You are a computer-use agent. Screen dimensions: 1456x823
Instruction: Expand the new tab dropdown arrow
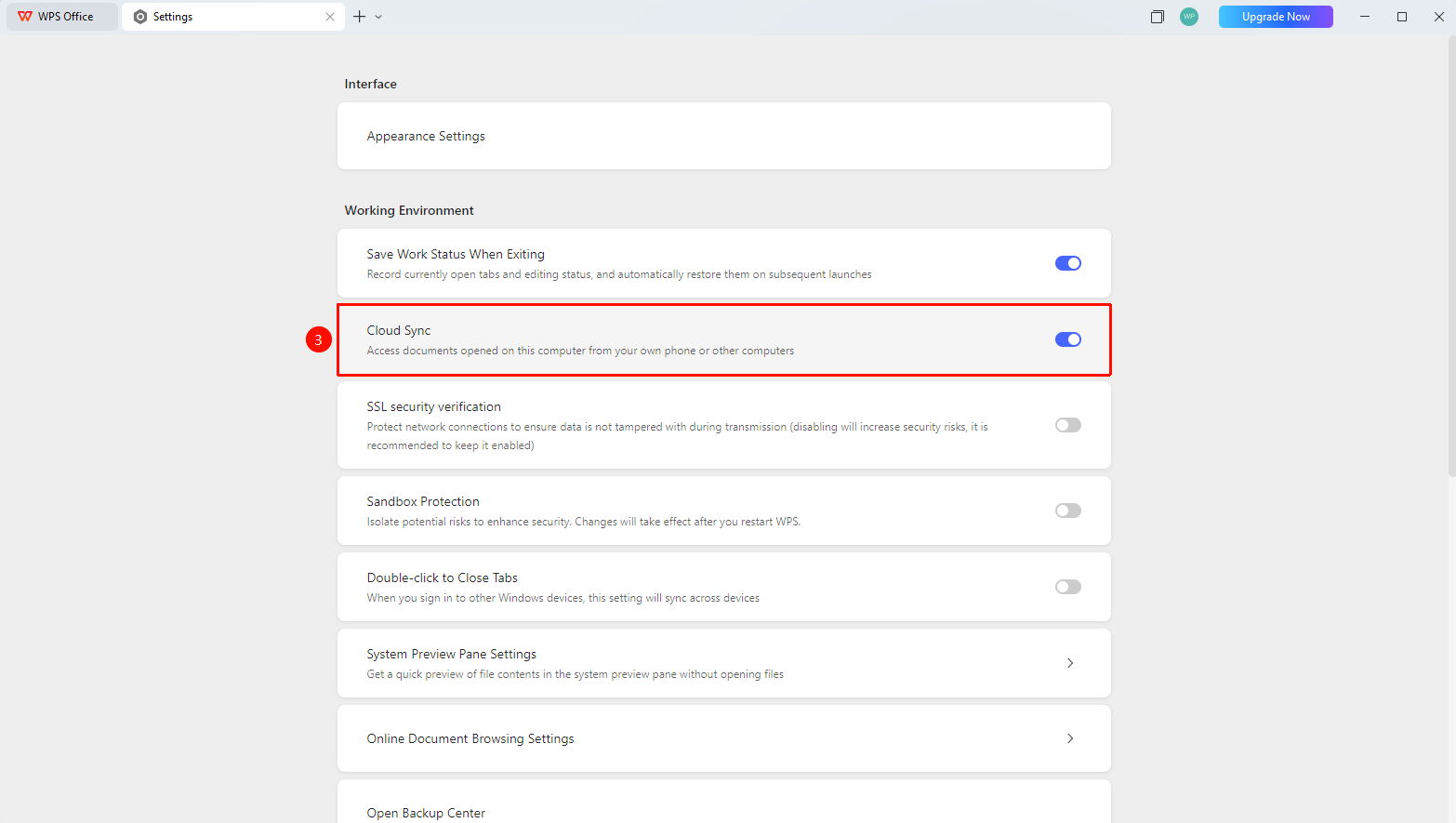click(378, 17)
